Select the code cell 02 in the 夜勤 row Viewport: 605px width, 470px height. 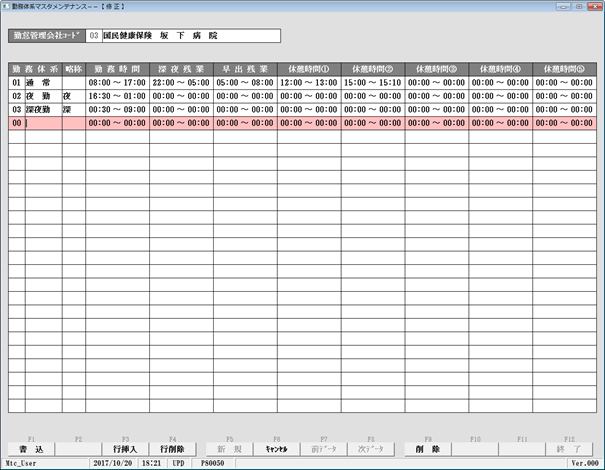pyautogui.click(x=17, y=96)
